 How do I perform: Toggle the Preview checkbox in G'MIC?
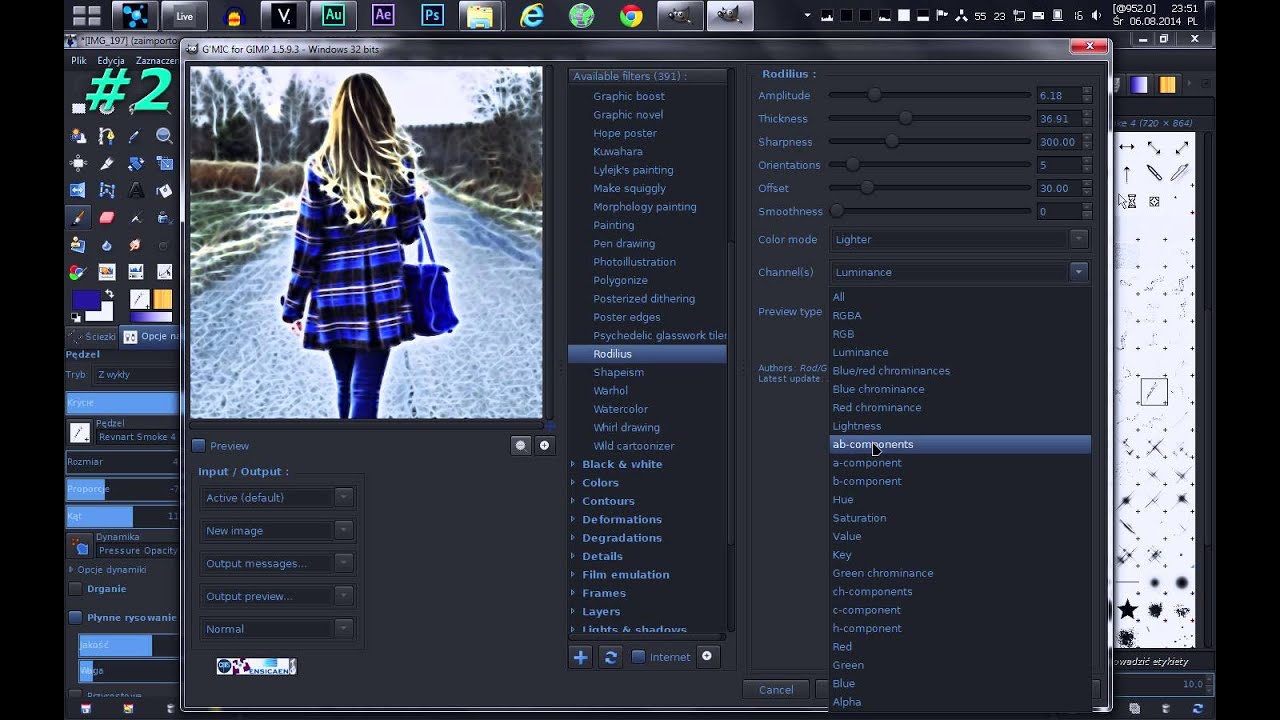pos(198,446)
